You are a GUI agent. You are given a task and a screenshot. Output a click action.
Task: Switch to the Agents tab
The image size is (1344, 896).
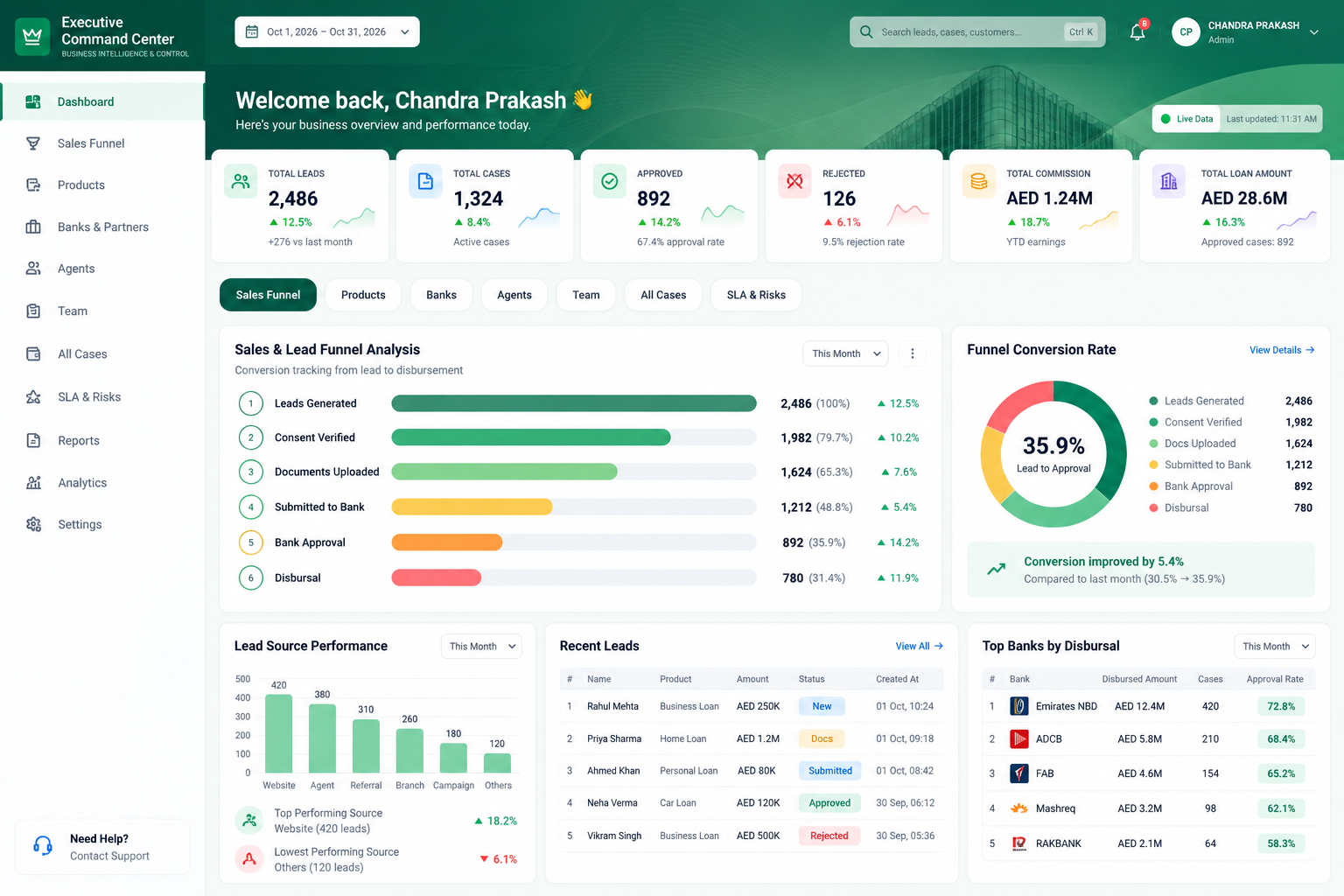(x=514, y=295)
